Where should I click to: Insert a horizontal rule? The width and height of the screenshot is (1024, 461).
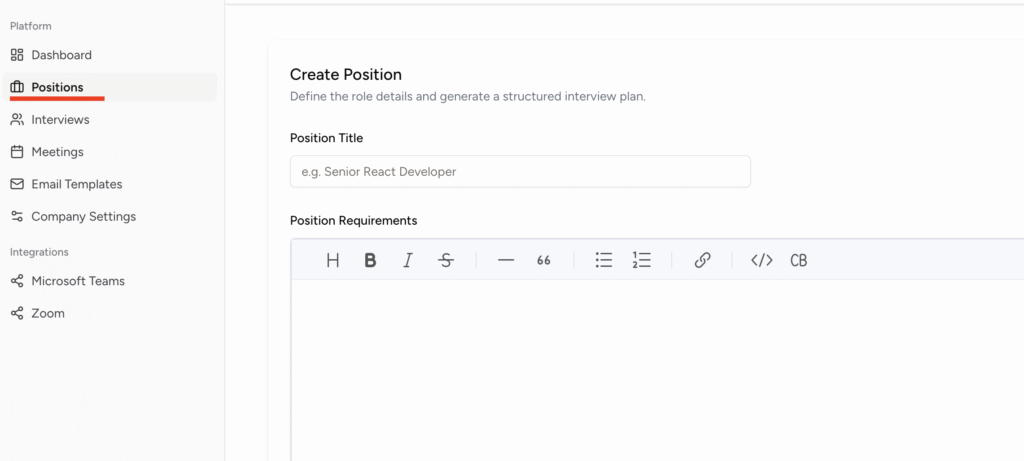[506, 260]
